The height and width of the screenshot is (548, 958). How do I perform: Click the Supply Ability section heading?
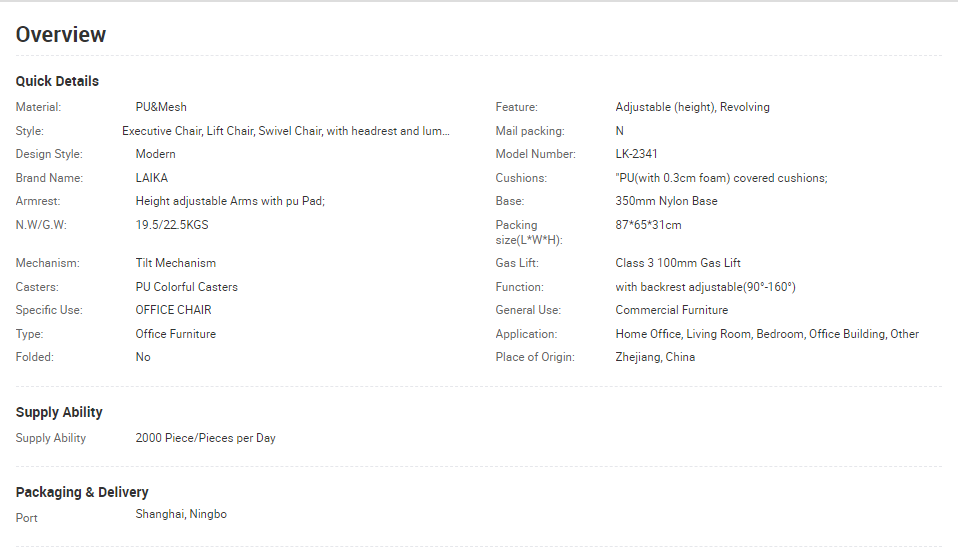click(x=59, y=412)
